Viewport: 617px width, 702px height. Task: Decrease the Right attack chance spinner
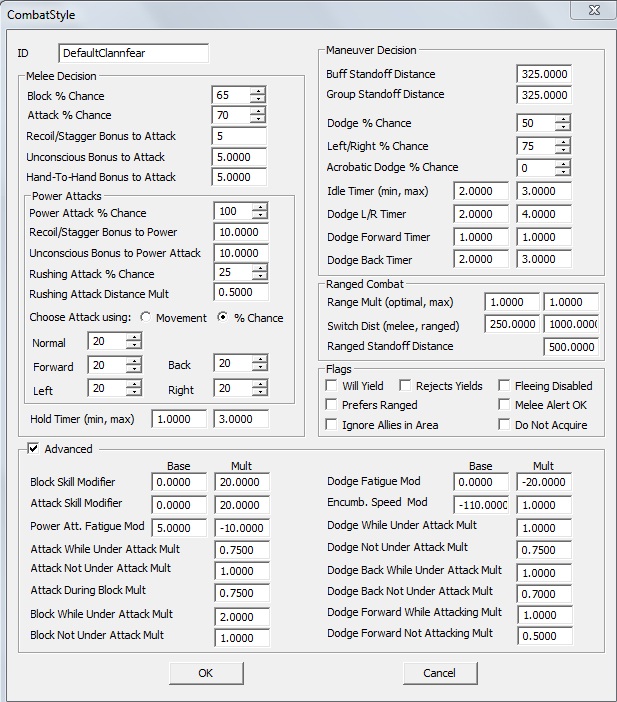coord(260,391)
